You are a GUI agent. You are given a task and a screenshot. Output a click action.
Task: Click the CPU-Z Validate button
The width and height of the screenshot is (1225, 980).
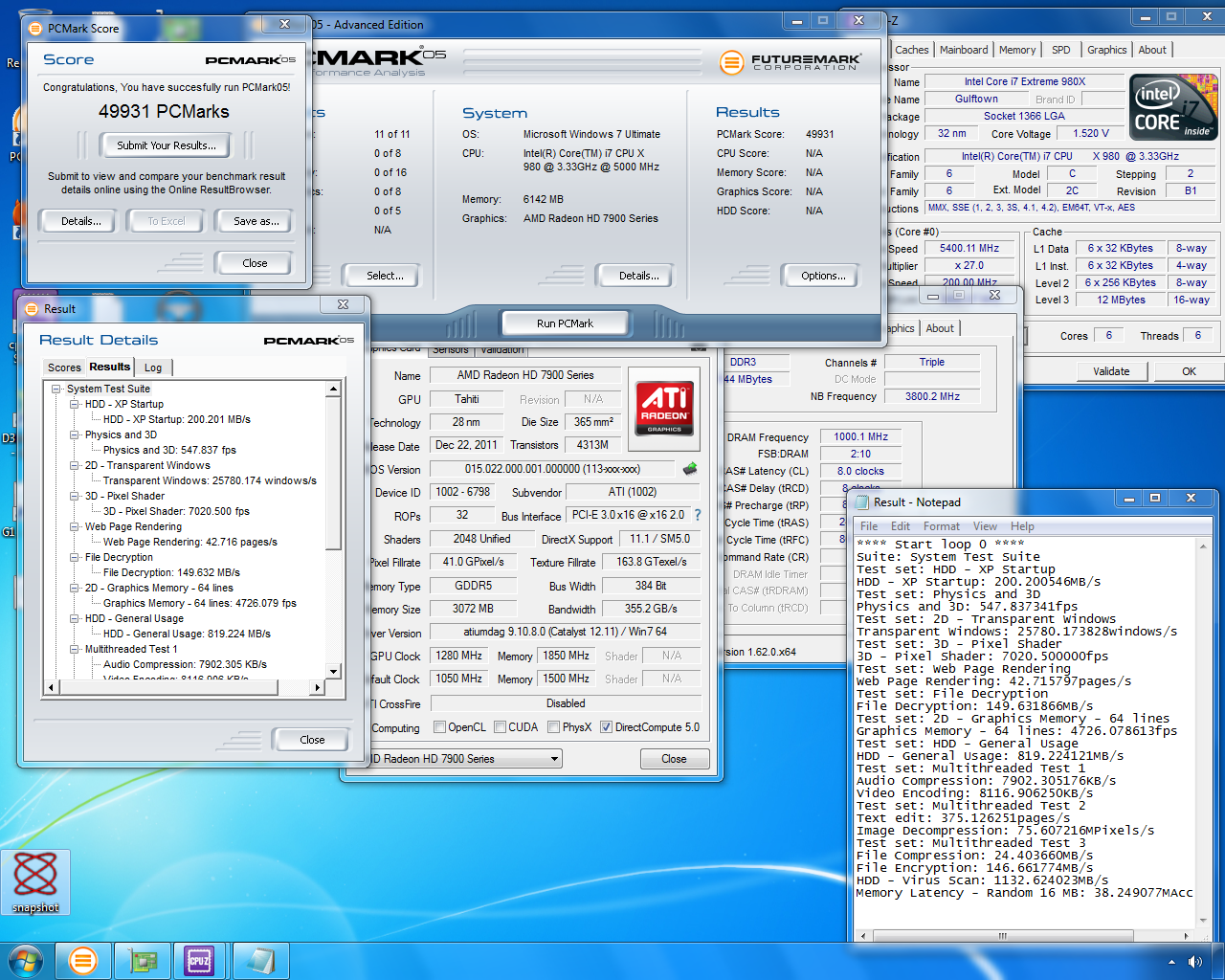coord(1111,371)
